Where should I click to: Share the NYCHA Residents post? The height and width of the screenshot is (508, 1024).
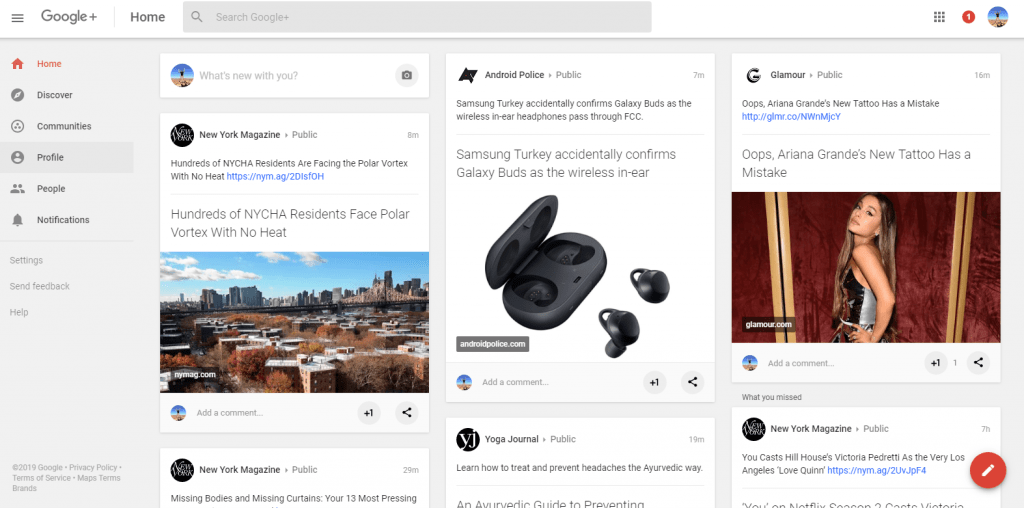click(x=407, y=413)
